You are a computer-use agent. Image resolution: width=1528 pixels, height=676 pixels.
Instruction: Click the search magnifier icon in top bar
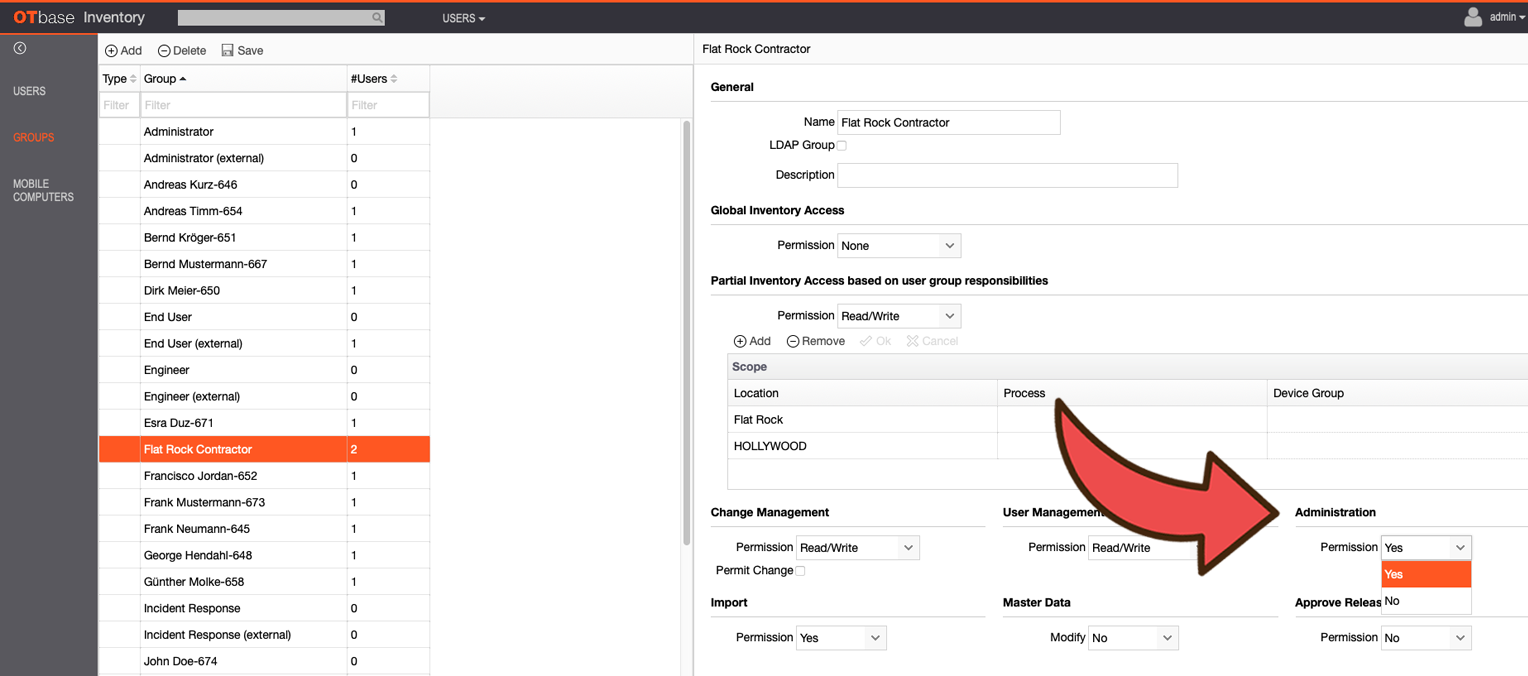(377, 18)
